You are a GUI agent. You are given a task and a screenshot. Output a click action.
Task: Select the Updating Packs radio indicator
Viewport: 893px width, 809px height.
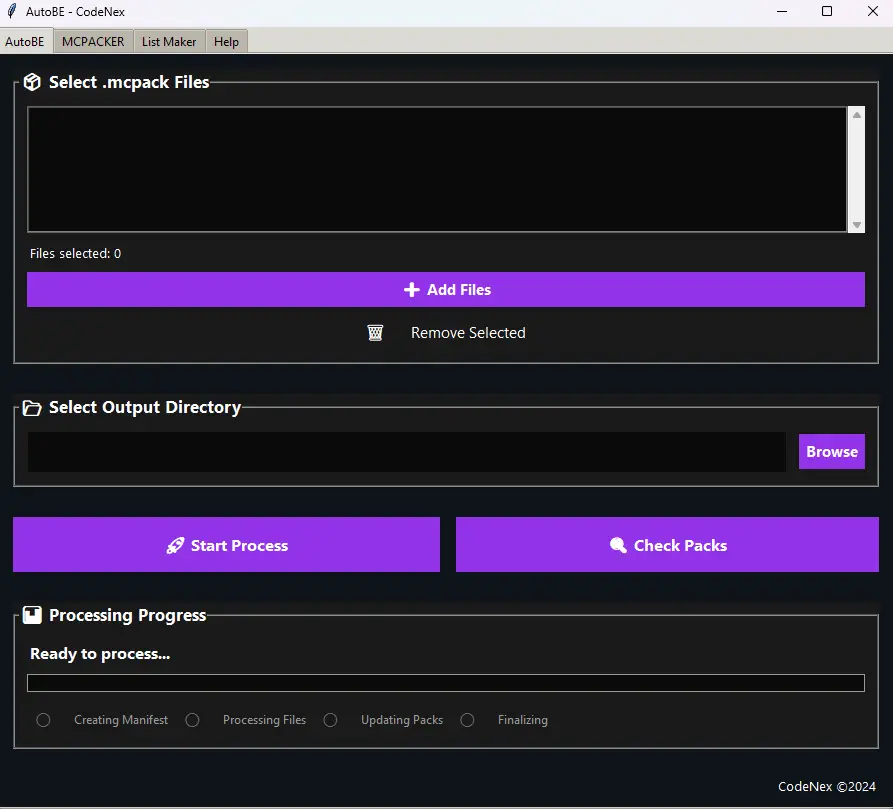click(x=330, y=720)
